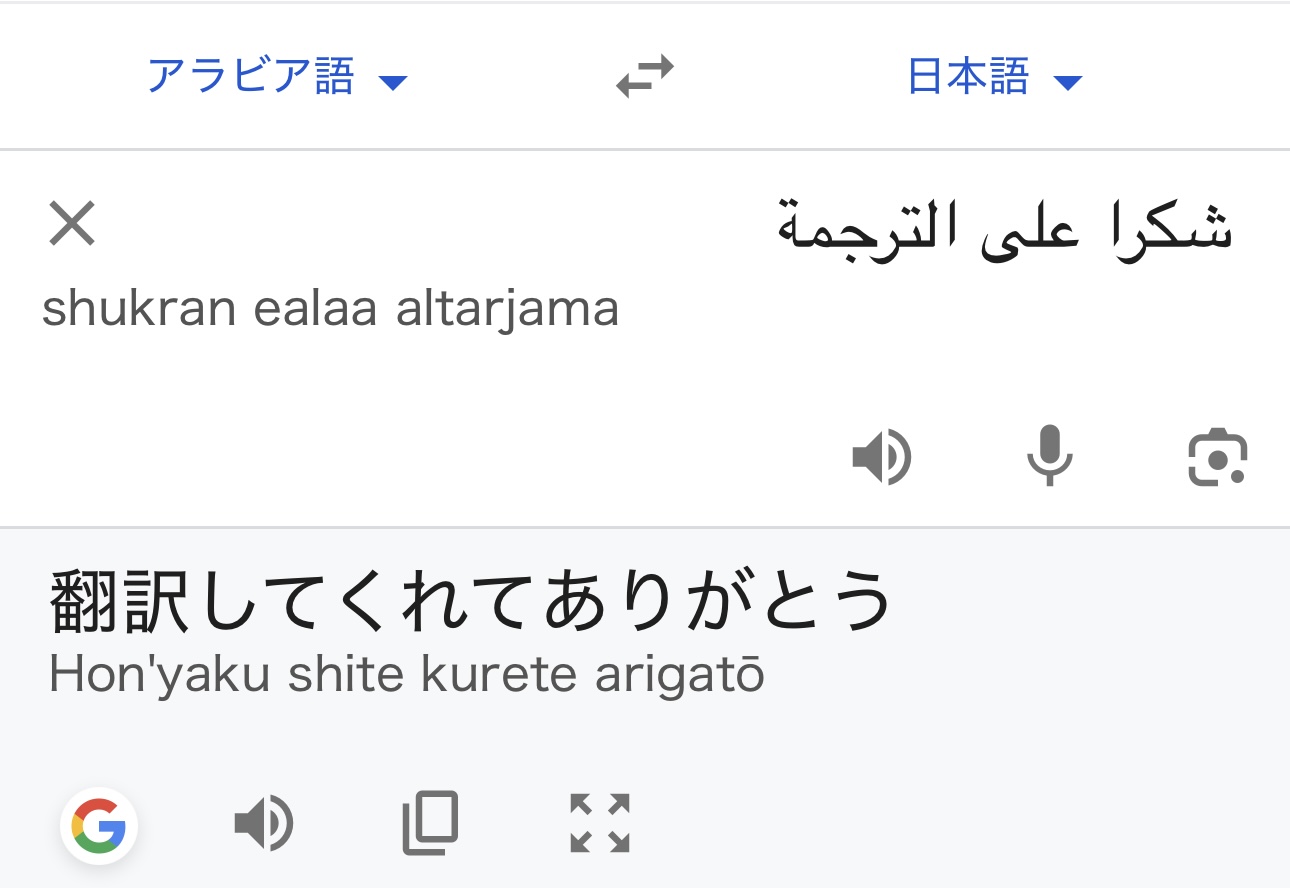Click the Google logo icon
This screenshot has width=1290, height=888.
(x=99, y=826)
